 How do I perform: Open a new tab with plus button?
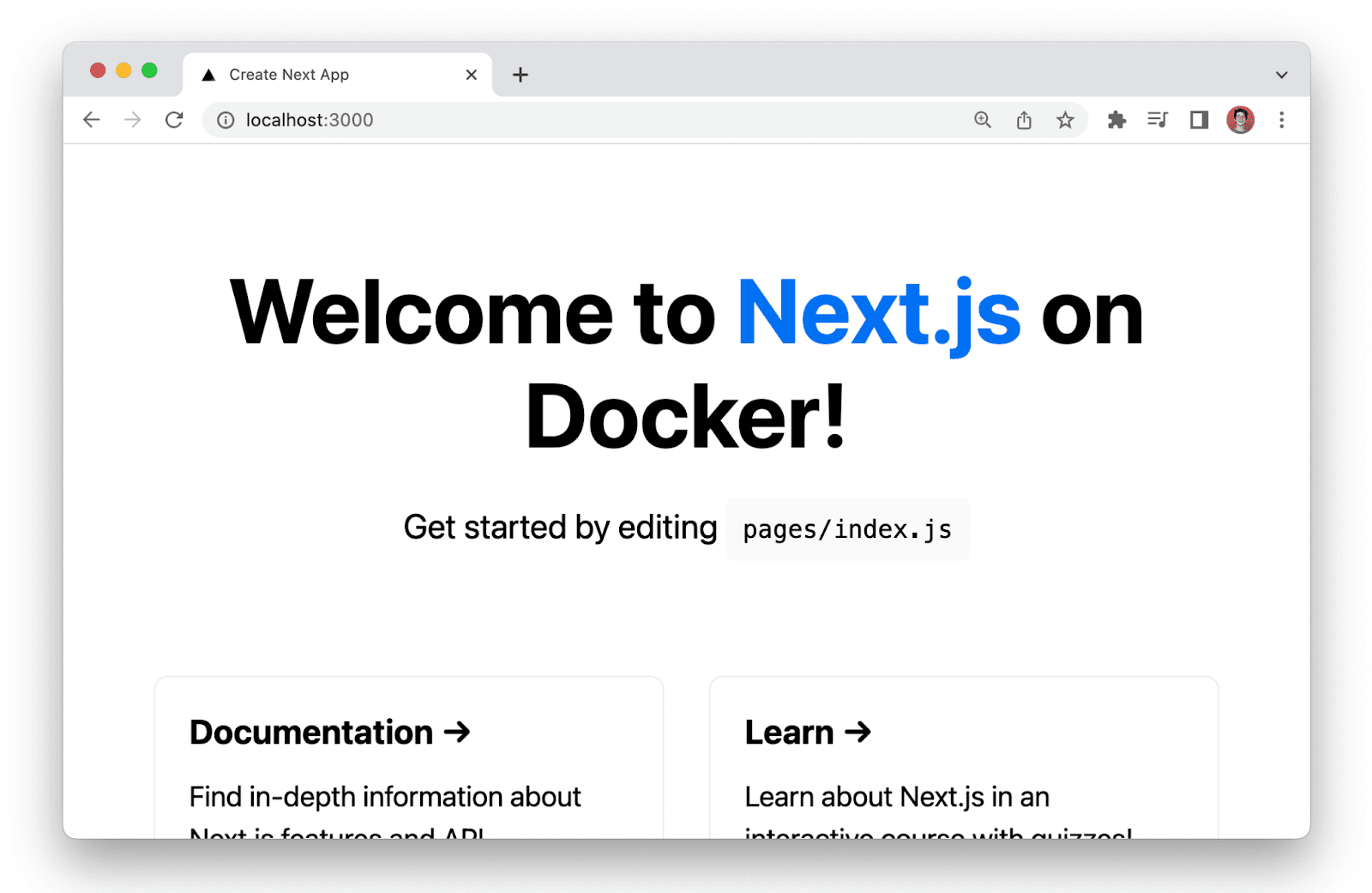point(520,75)
